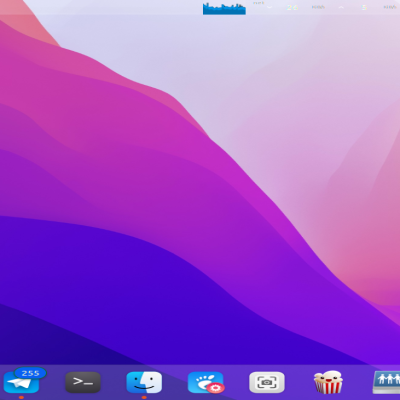The height and width of the screenshot is (400, 400).
Task: Open the family-sharing drive icon in the dock
Action: (x=387, y=382)
